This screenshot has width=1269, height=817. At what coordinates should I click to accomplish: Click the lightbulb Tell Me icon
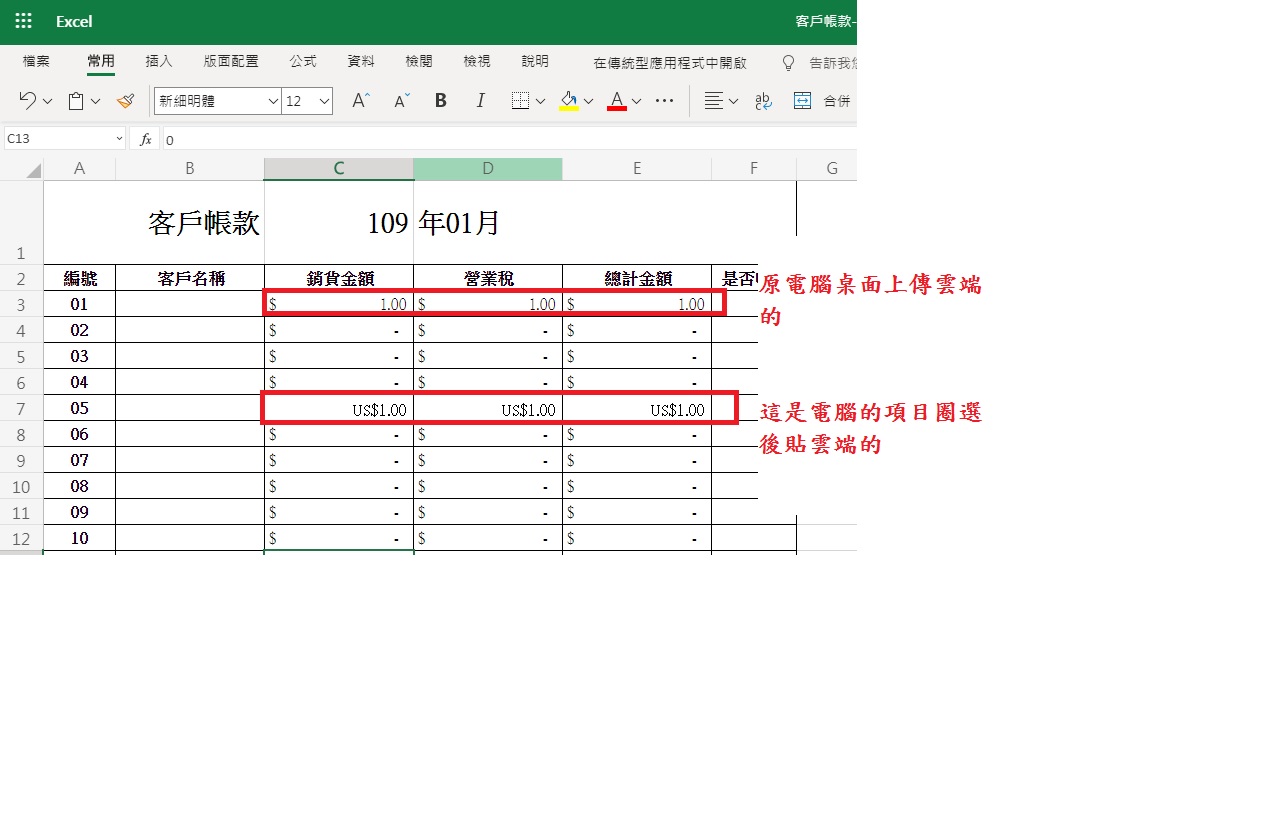789,61
